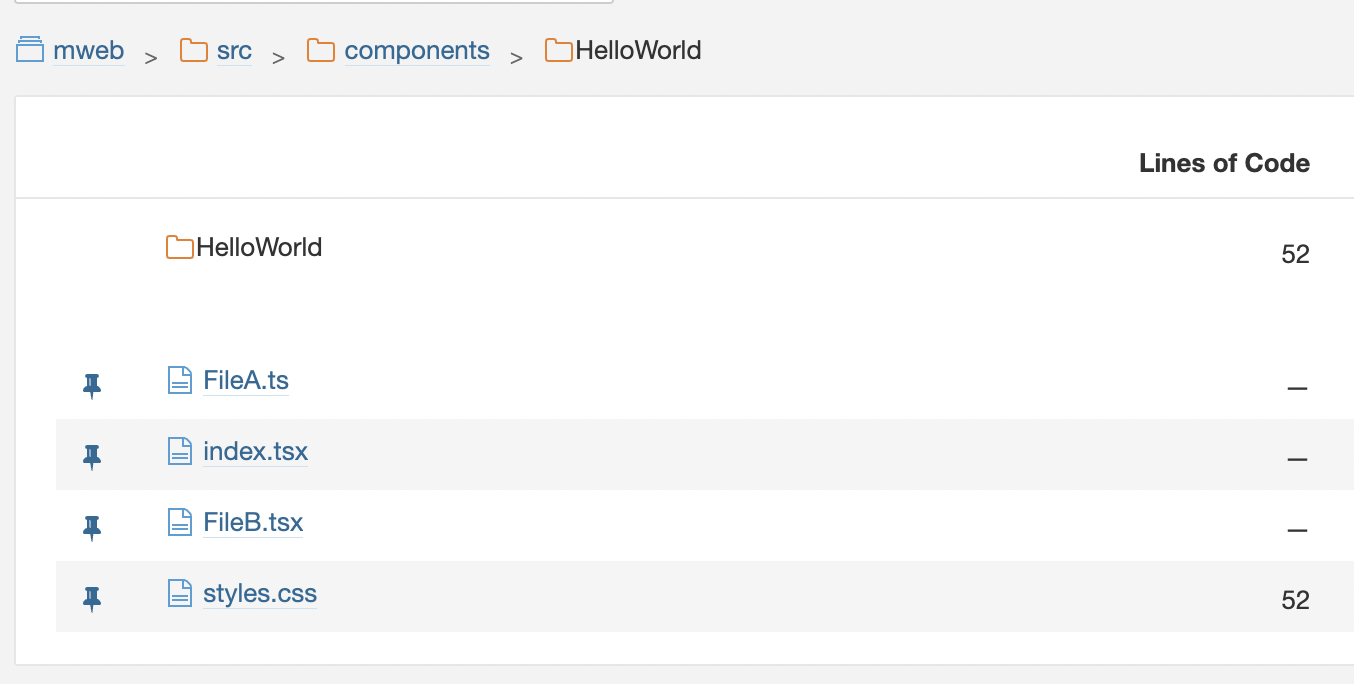The height and width of the screenshot is (684, 1354).
Task: Open the index.tsx file link
Action: coord(255,451)
